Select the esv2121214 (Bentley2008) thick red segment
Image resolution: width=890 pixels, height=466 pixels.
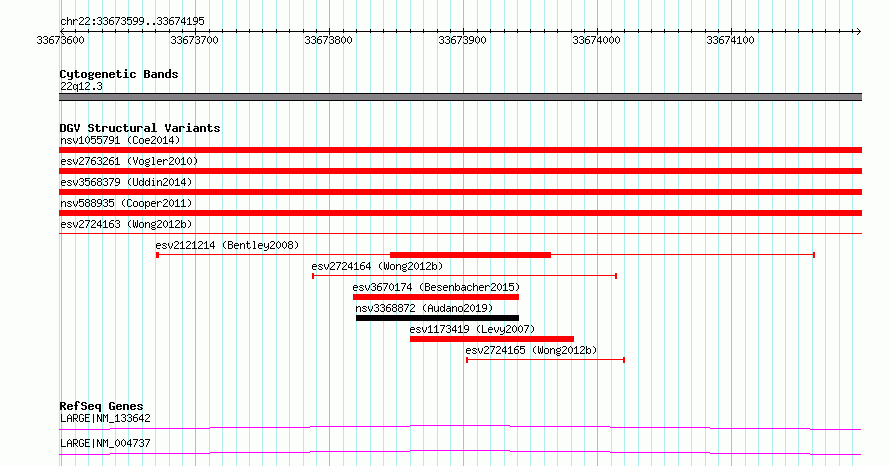tap(471, 255)
